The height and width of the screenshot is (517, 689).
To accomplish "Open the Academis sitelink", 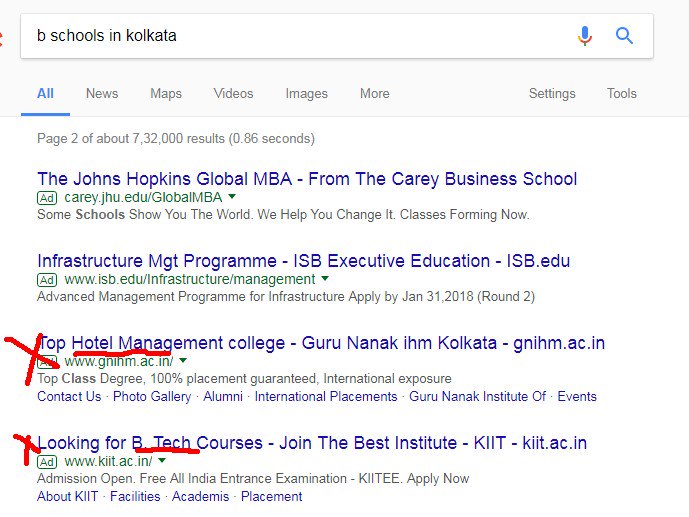I will click(x=200, y=496).
